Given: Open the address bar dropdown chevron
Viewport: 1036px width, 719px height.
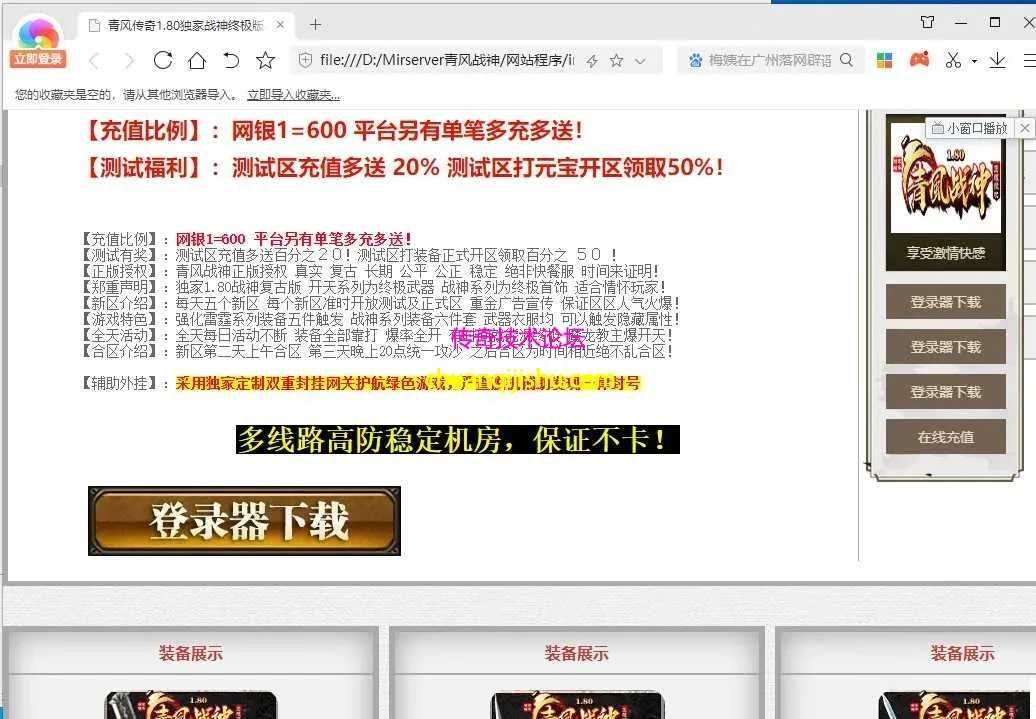Looking at the screenshot, I should [640, 60].
